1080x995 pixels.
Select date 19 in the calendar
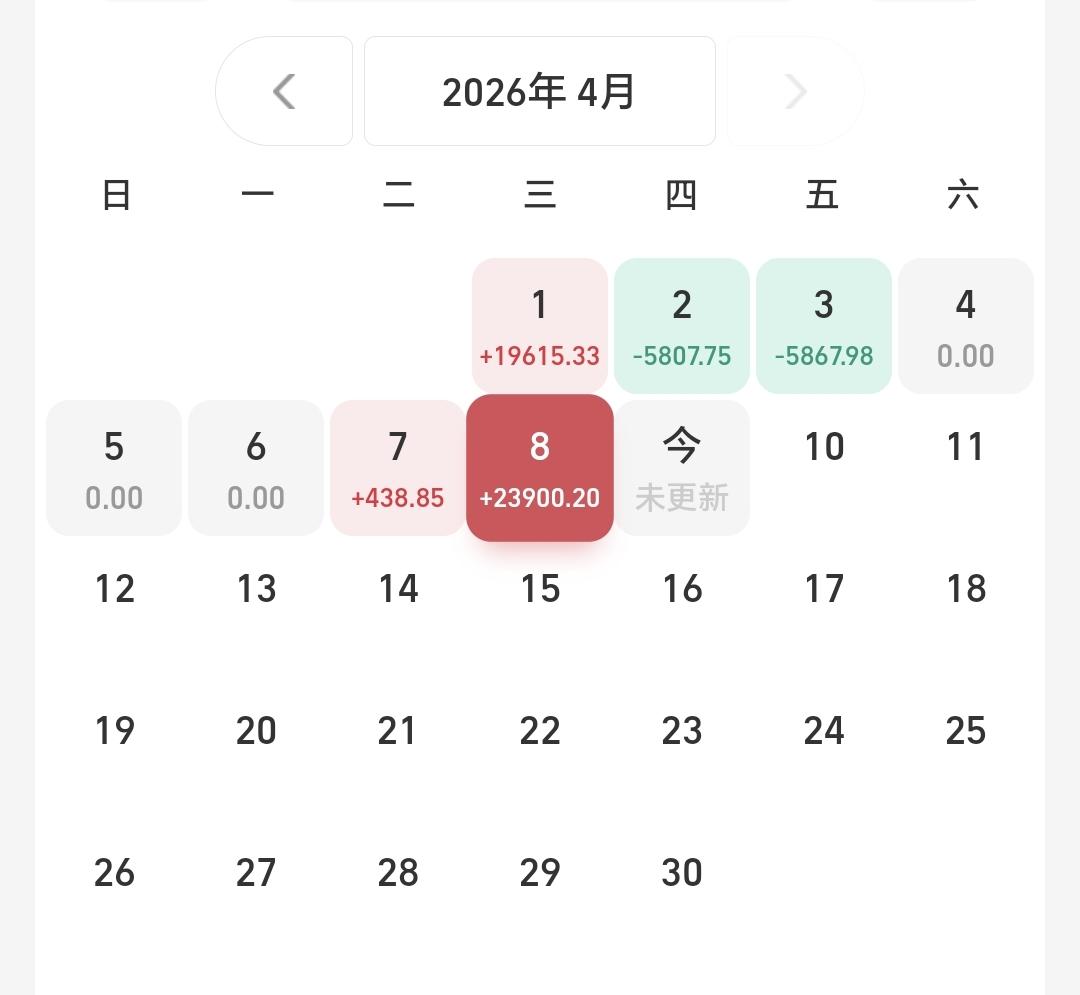pyautogui.click(x=114, y=731)
